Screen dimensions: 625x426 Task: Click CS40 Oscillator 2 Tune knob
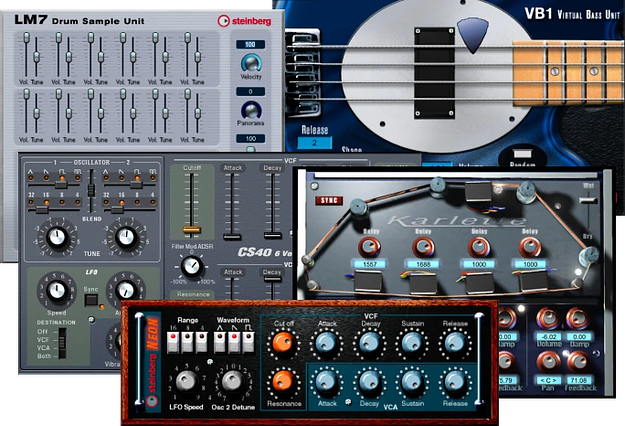[x=126, y=237]
